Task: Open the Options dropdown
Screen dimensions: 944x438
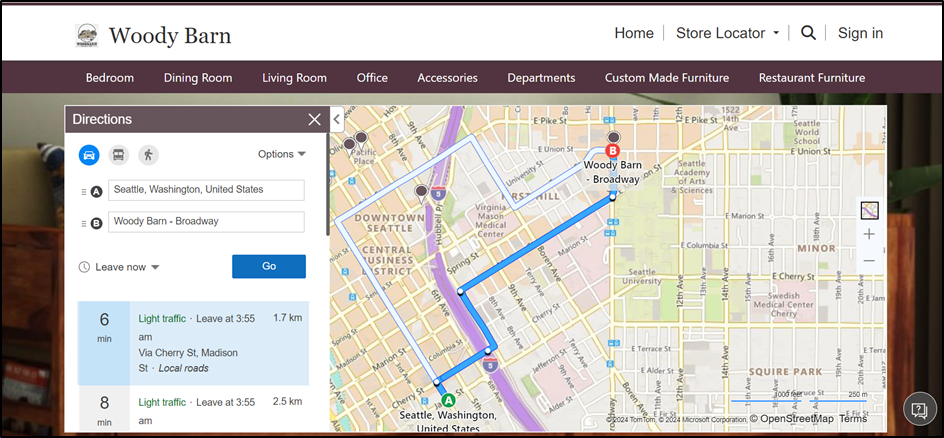Action: (282, 154)
